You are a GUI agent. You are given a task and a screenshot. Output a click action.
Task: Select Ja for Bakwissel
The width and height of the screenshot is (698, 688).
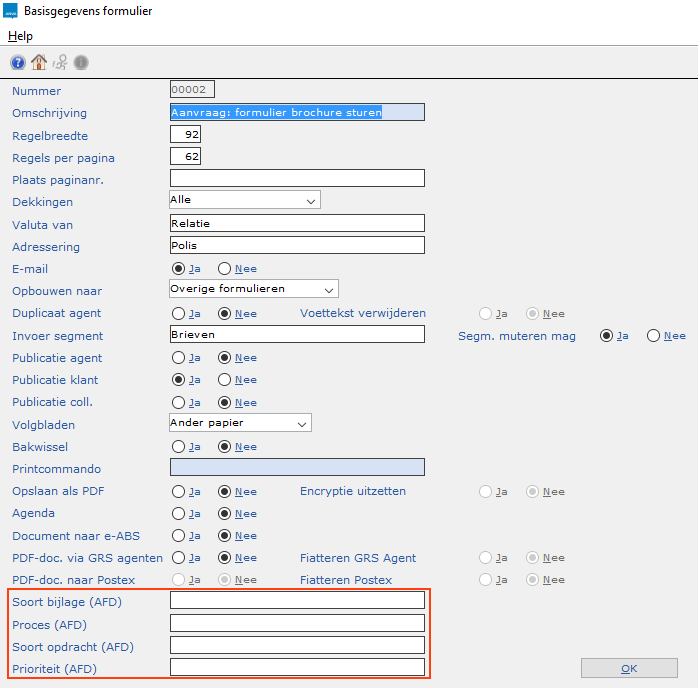(179, 447)
